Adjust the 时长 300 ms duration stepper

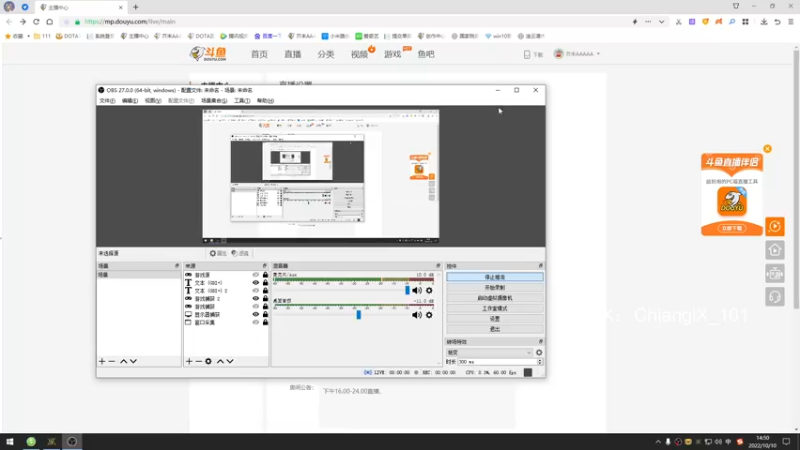click(540, 362)
